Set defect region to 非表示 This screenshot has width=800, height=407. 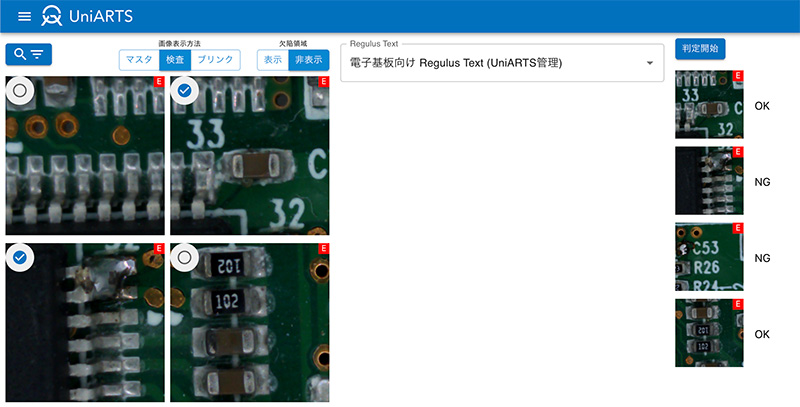point(309,60)
